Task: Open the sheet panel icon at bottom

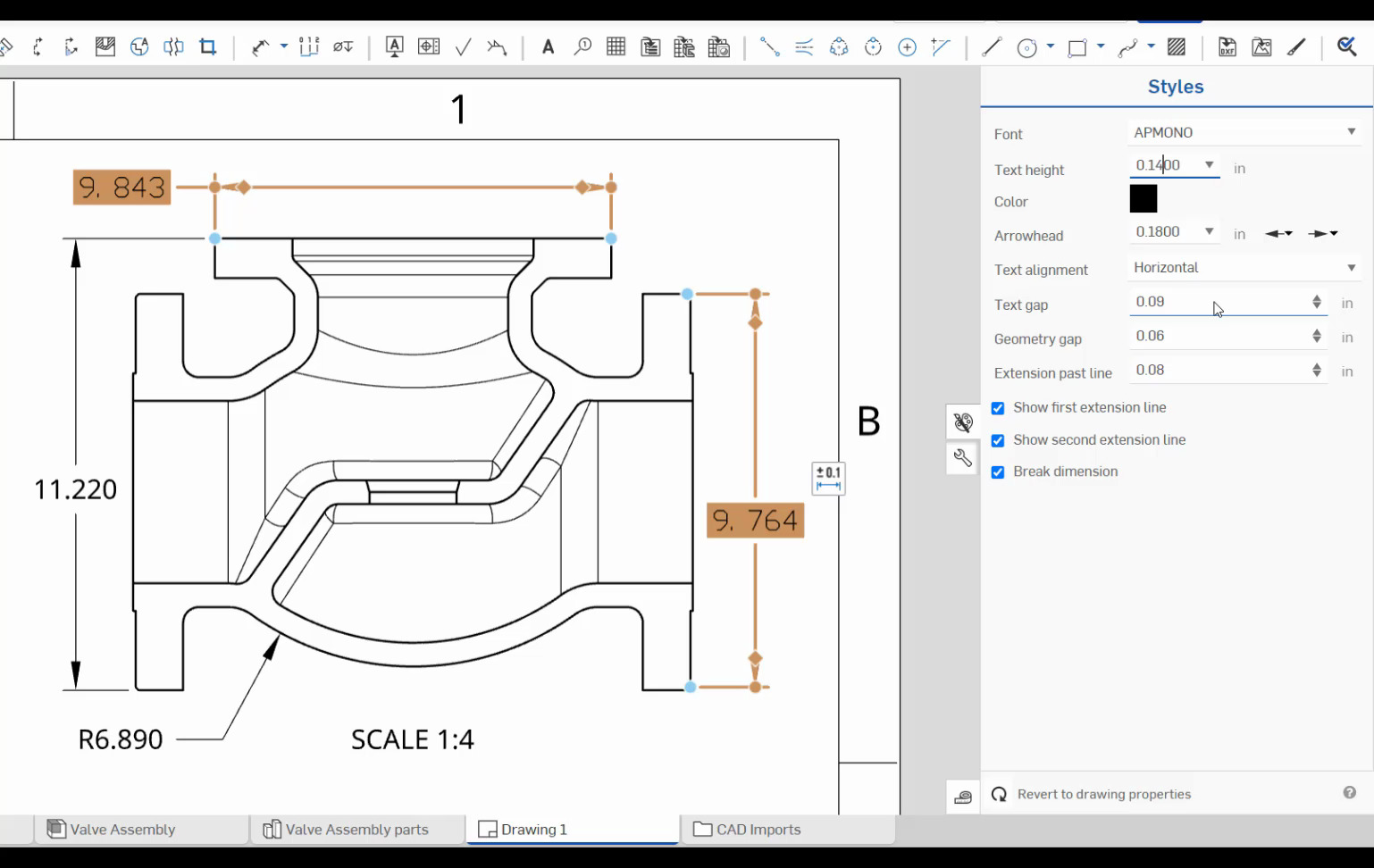Action: pyautogui.click(x=962, y=797)
